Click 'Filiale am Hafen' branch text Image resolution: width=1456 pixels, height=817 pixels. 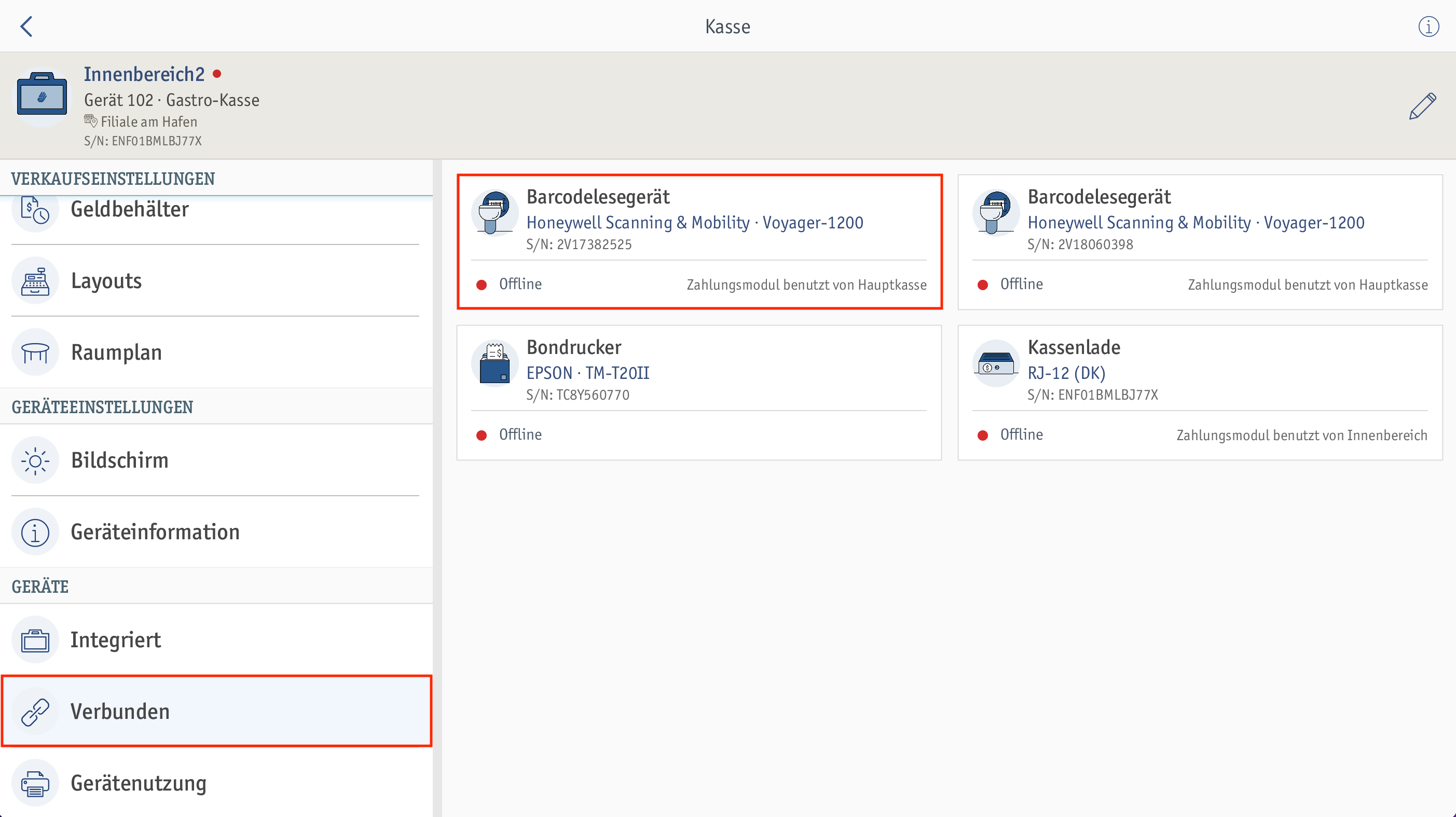[x=148, y=121]
